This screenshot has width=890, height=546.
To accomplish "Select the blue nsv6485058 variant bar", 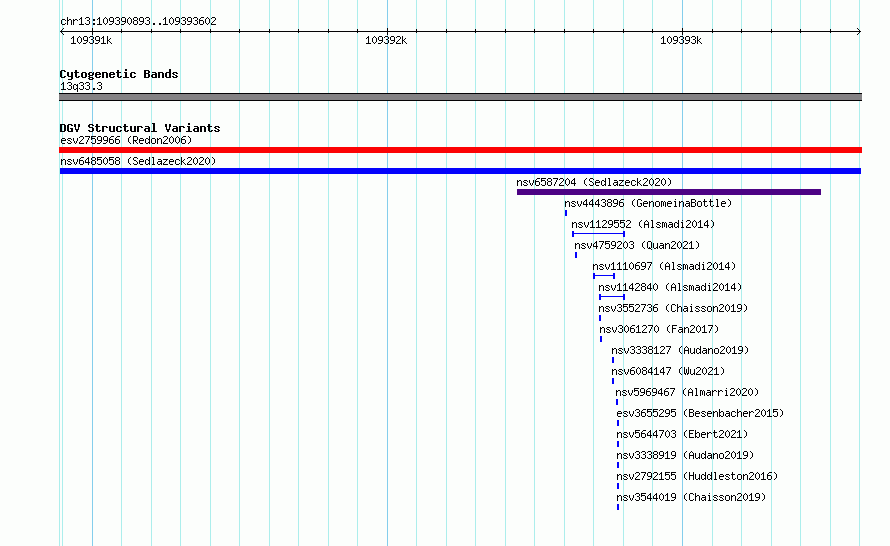I will click(x=460, y=171).
